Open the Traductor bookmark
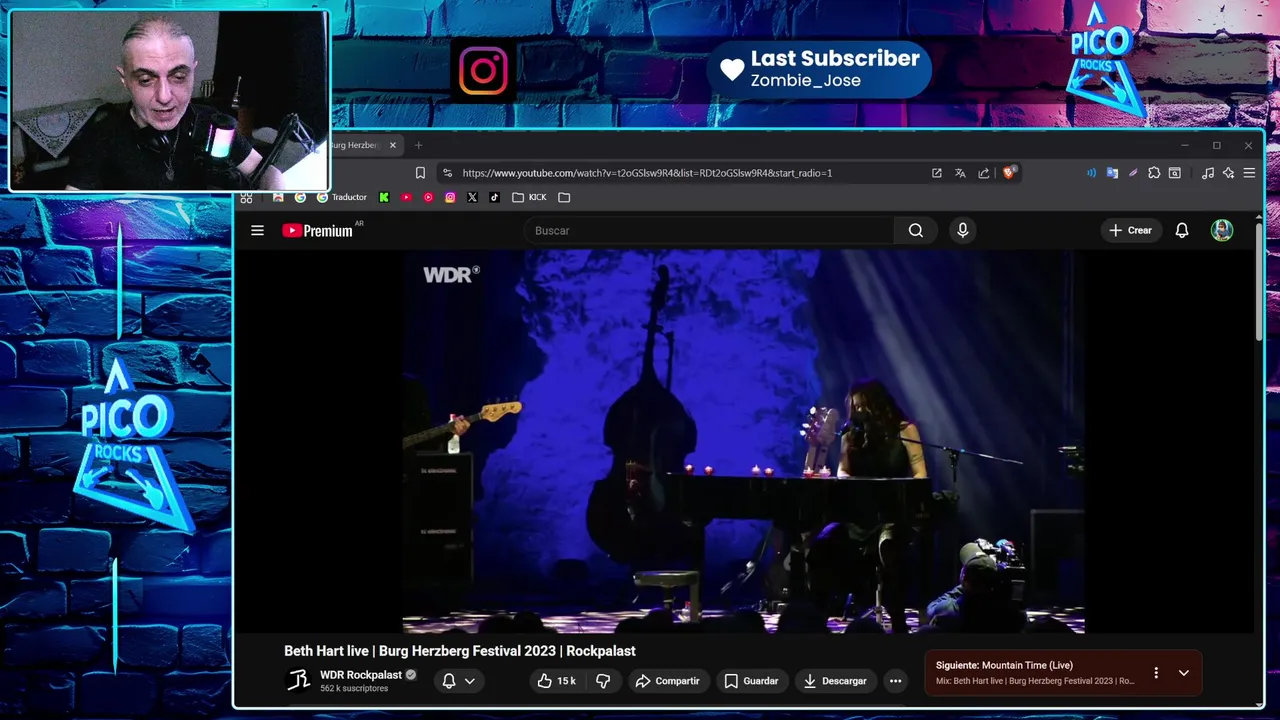The image size is (1280, 720). coord(342,197)
